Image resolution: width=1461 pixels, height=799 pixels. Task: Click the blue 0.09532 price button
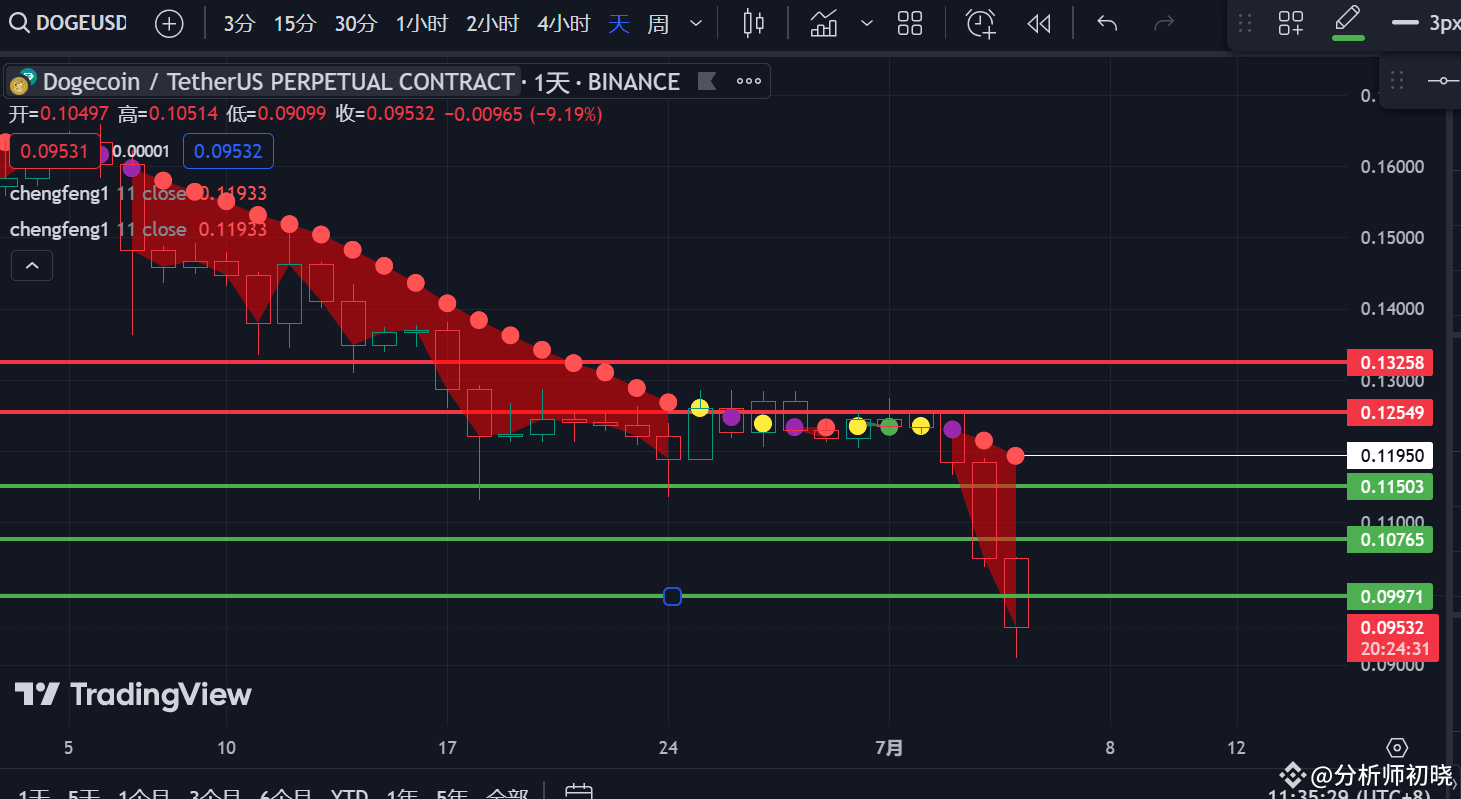(x=228, y=151)
